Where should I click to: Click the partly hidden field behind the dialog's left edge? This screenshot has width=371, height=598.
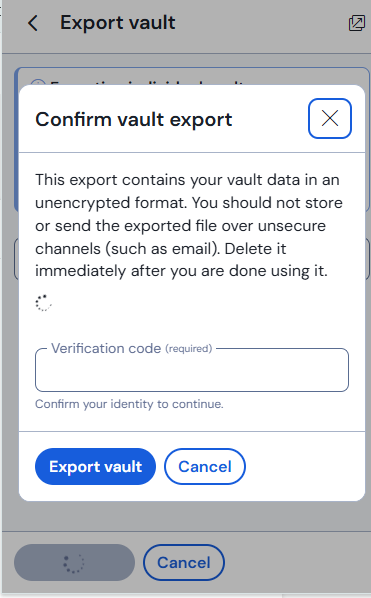click(16, 259)
